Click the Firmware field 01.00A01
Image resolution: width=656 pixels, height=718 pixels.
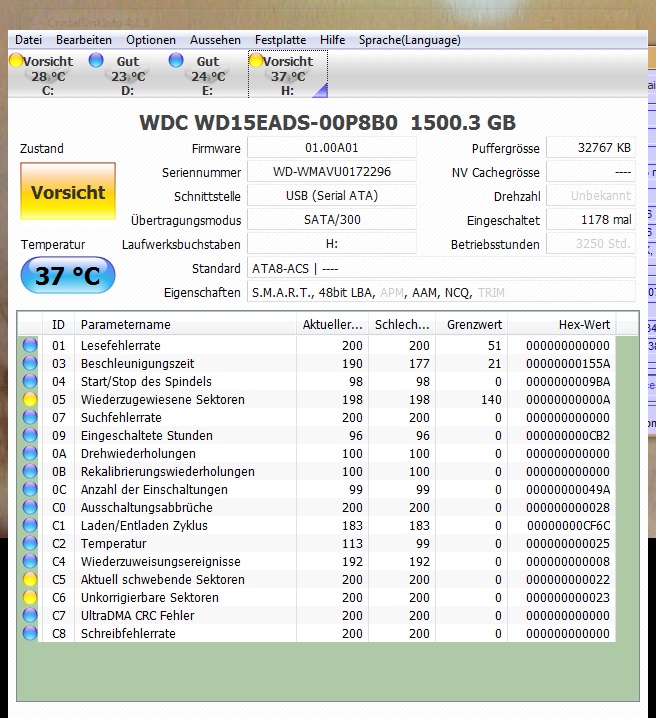click(332, 148)
